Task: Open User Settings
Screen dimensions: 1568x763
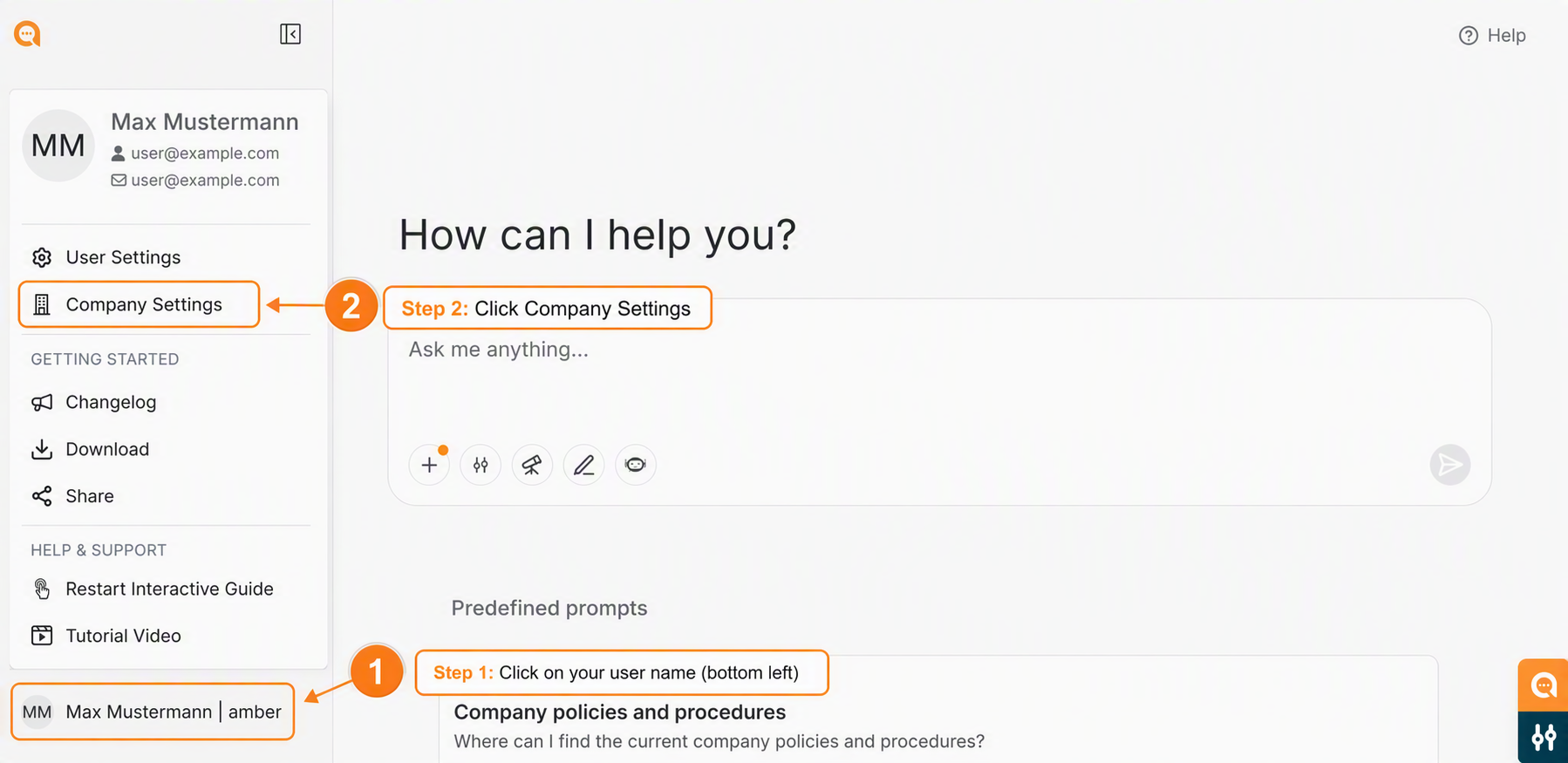Action: click(x=106, y=257)
